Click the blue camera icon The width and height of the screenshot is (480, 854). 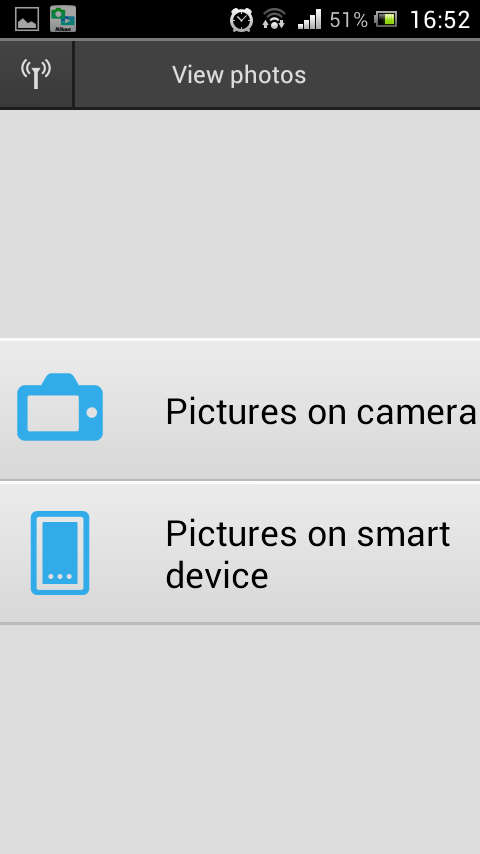pyautogui.click(x=60, y=407)
